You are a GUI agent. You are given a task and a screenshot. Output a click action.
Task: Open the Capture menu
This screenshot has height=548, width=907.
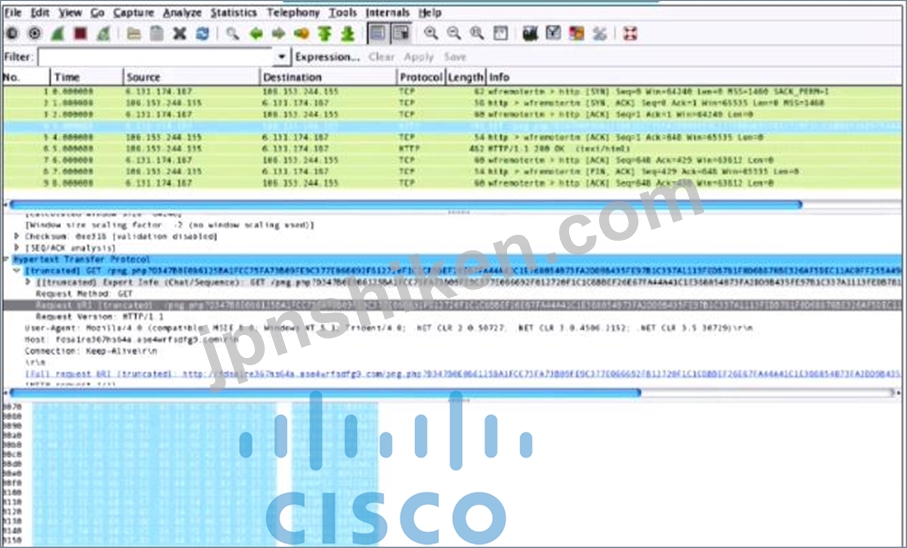(134, 12)
